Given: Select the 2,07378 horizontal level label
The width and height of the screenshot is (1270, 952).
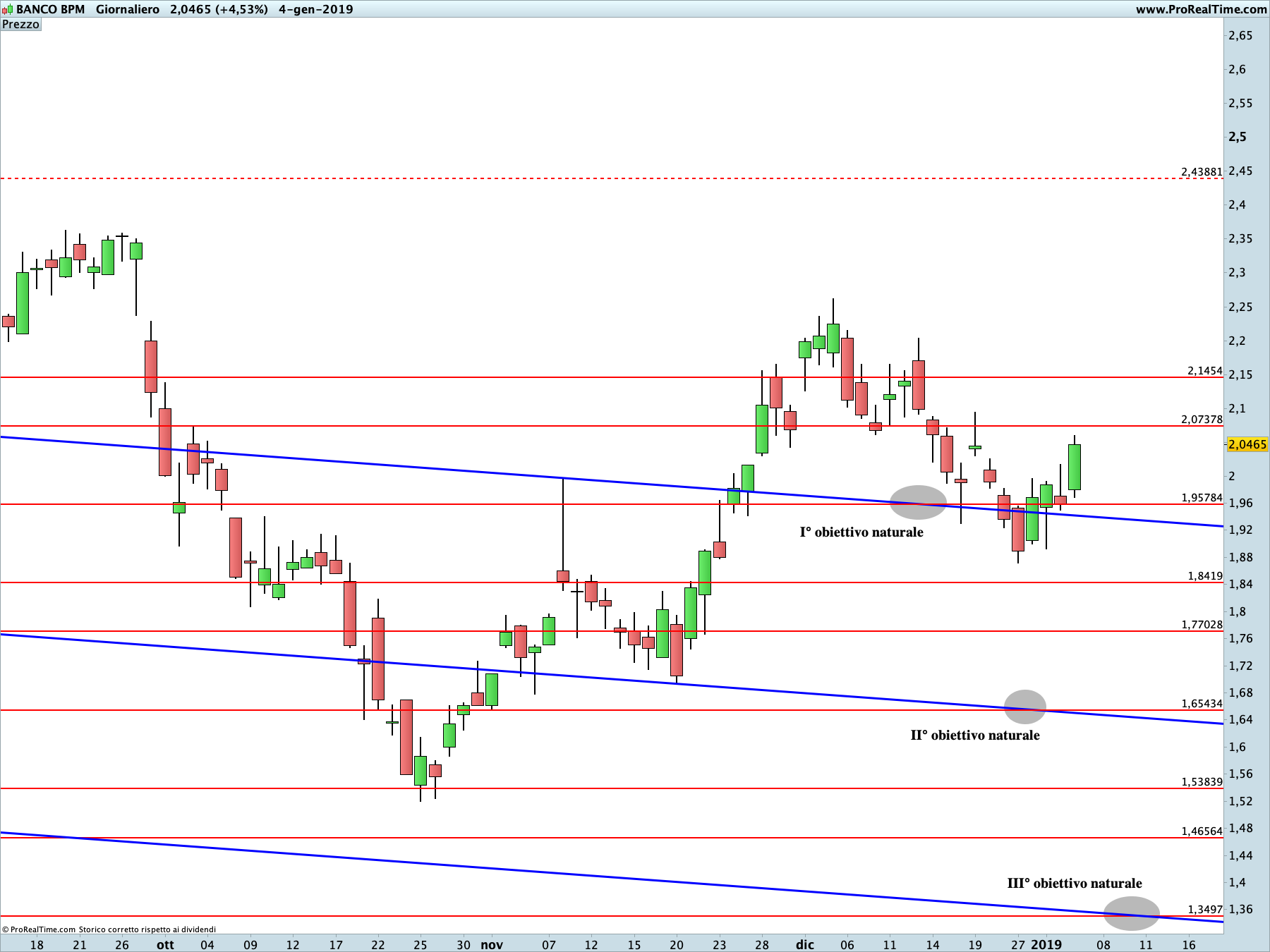Looking at the screenshot, I should click(x=1202, y=419).
